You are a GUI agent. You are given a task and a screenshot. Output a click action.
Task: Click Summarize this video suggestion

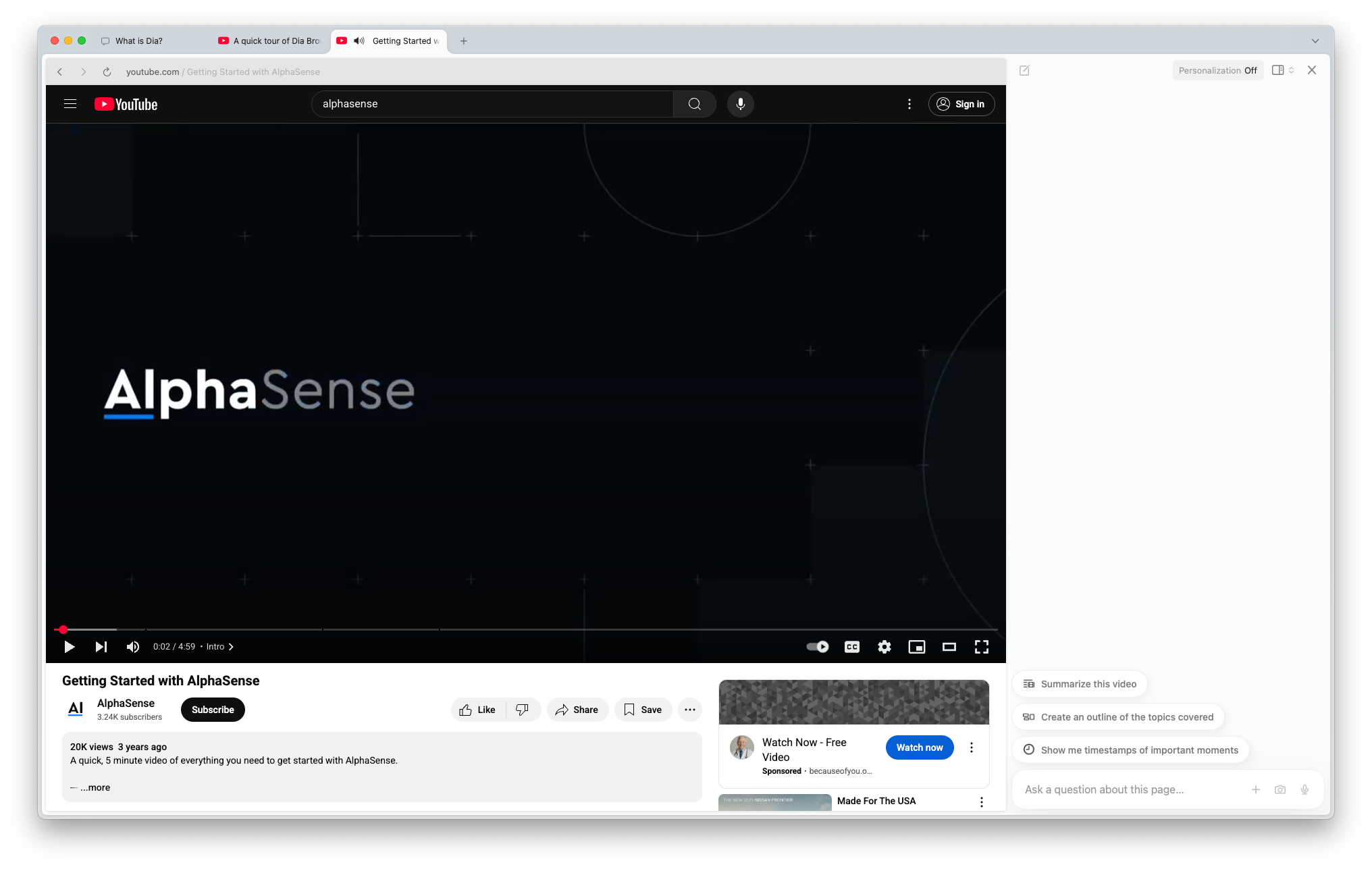[x=1080, y=684]
